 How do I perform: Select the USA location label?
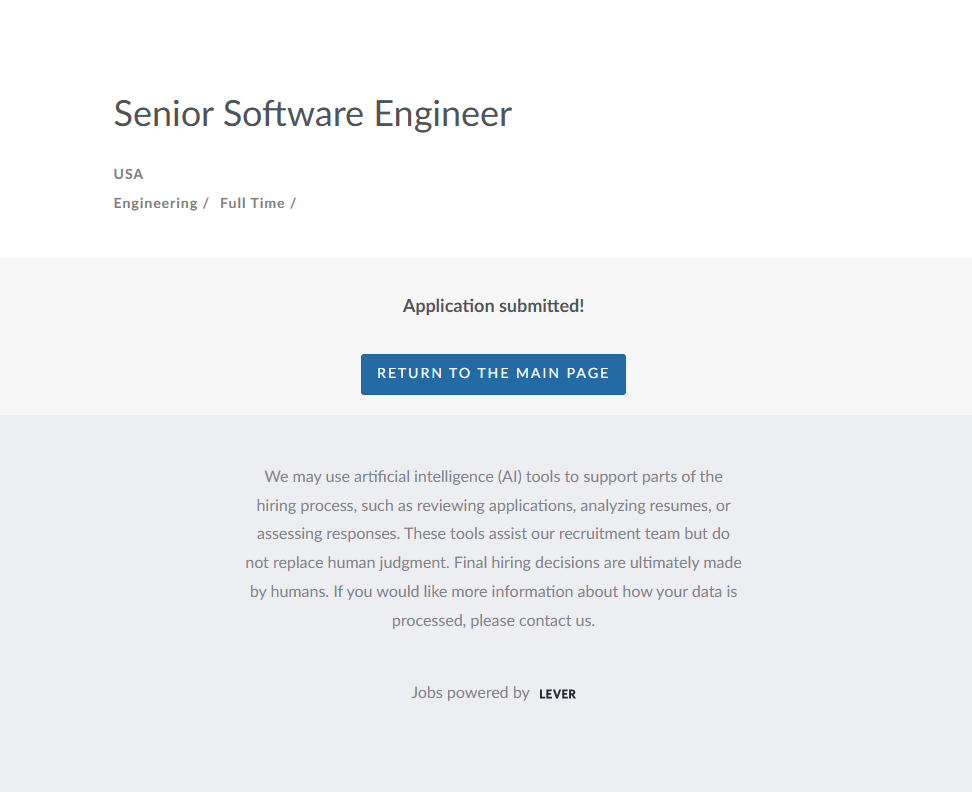pyautogui.click(x=128, y=174)
